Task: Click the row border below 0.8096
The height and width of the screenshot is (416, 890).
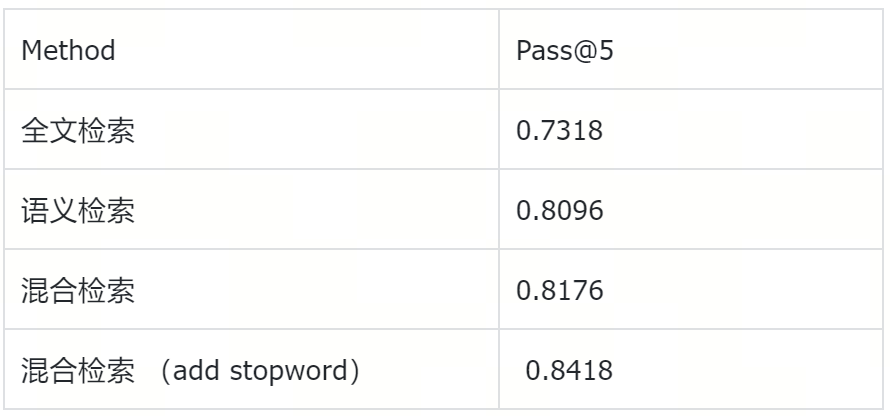Action: pos(691,249)
